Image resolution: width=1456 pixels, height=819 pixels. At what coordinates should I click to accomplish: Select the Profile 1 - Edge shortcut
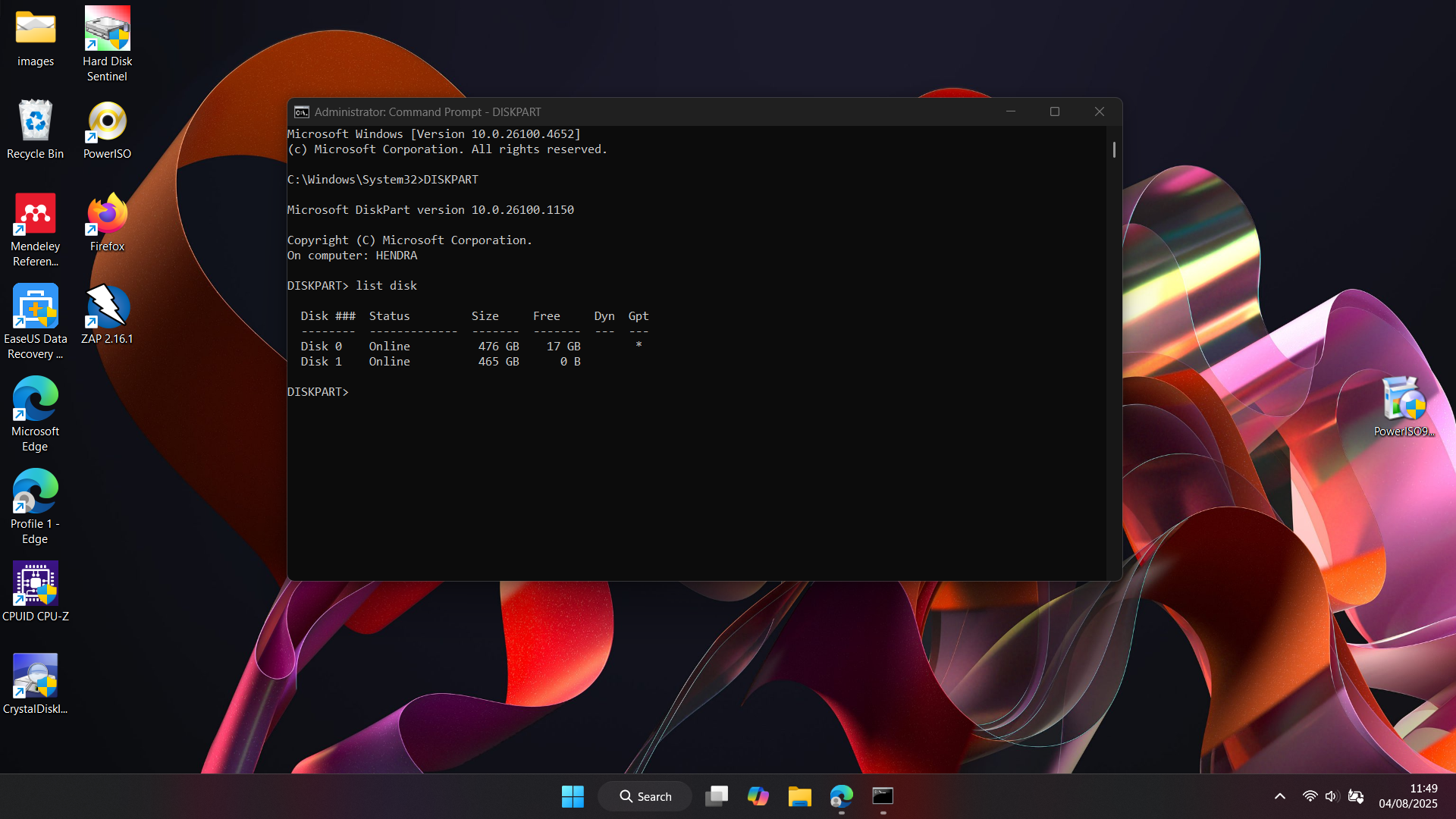pos(36,493)
